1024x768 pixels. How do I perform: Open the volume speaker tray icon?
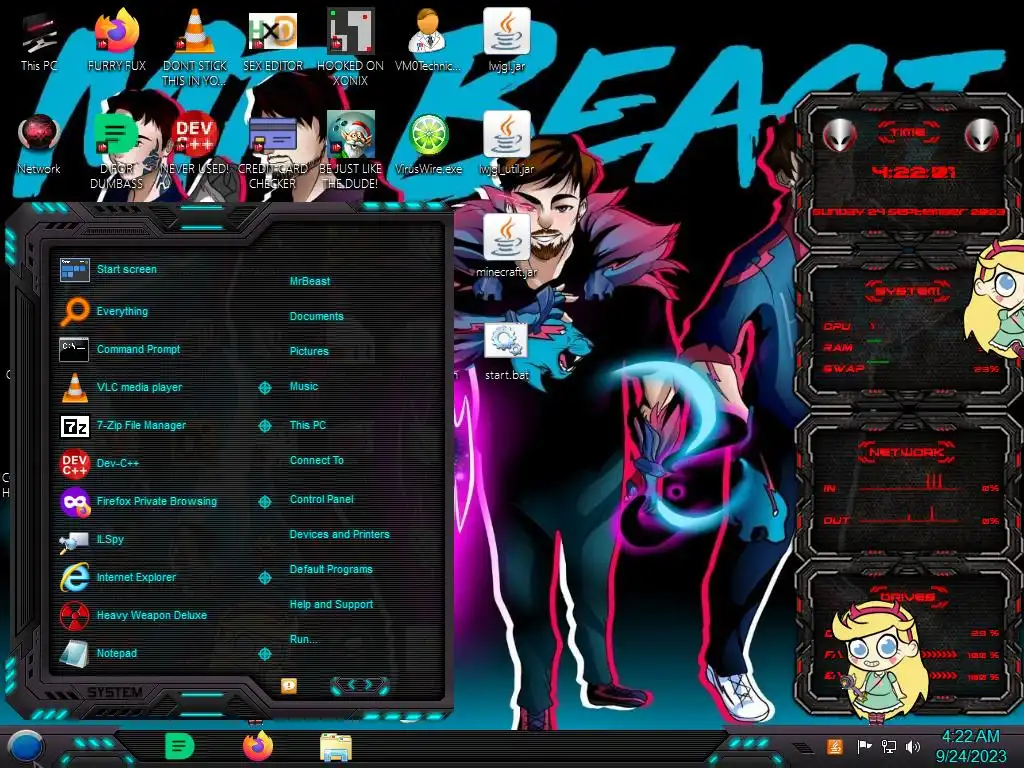[913, 746]
